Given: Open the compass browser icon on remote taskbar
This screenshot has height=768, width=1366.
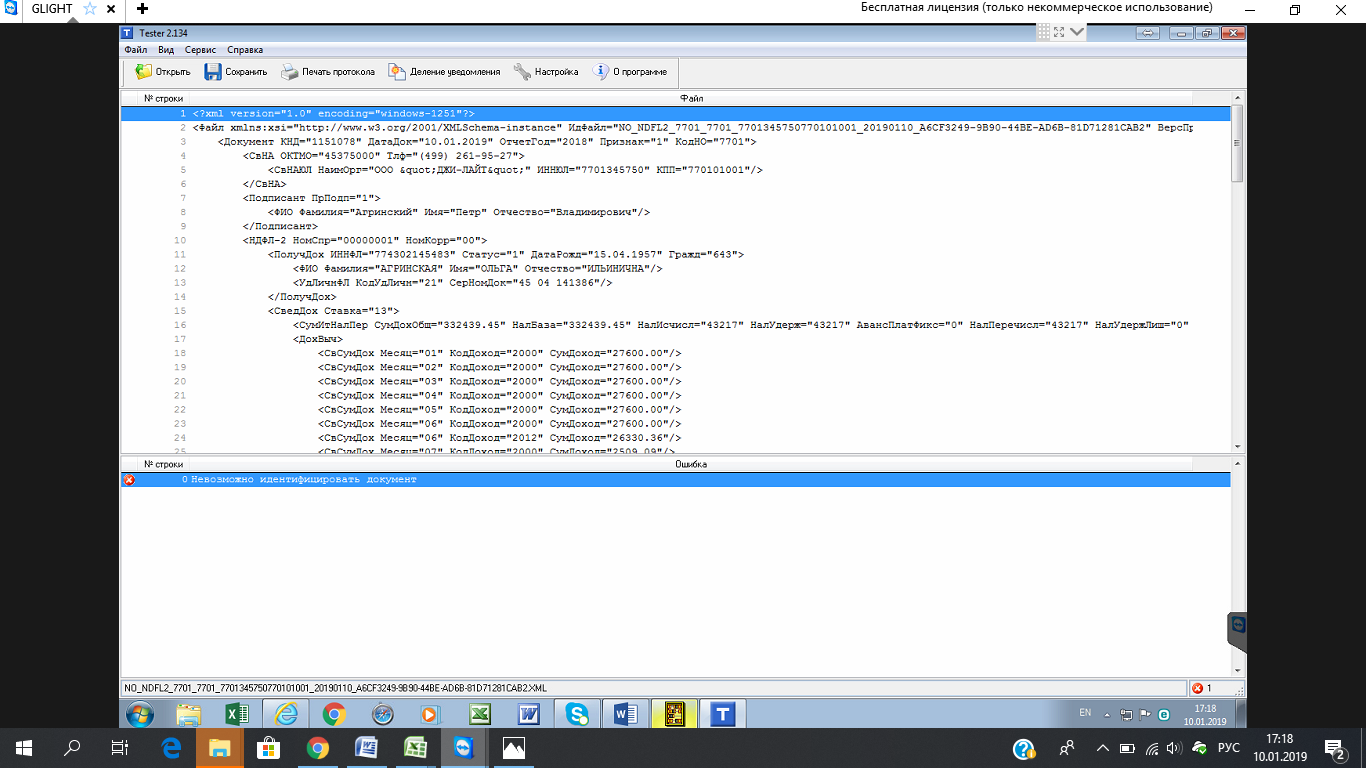Looking at the screenshot, I should point(383,714).
